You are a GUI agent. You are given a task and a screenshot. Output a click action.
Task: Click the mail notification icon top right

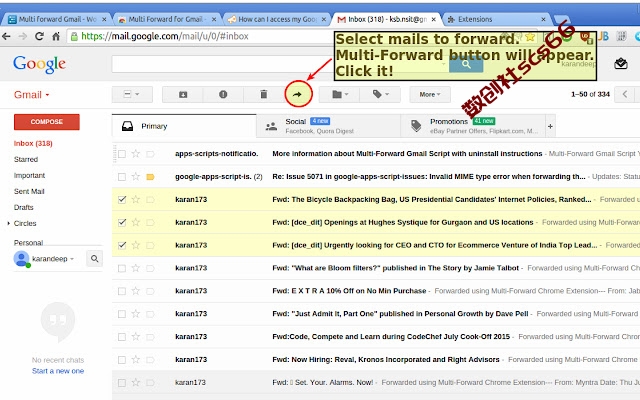click(620, 63)
